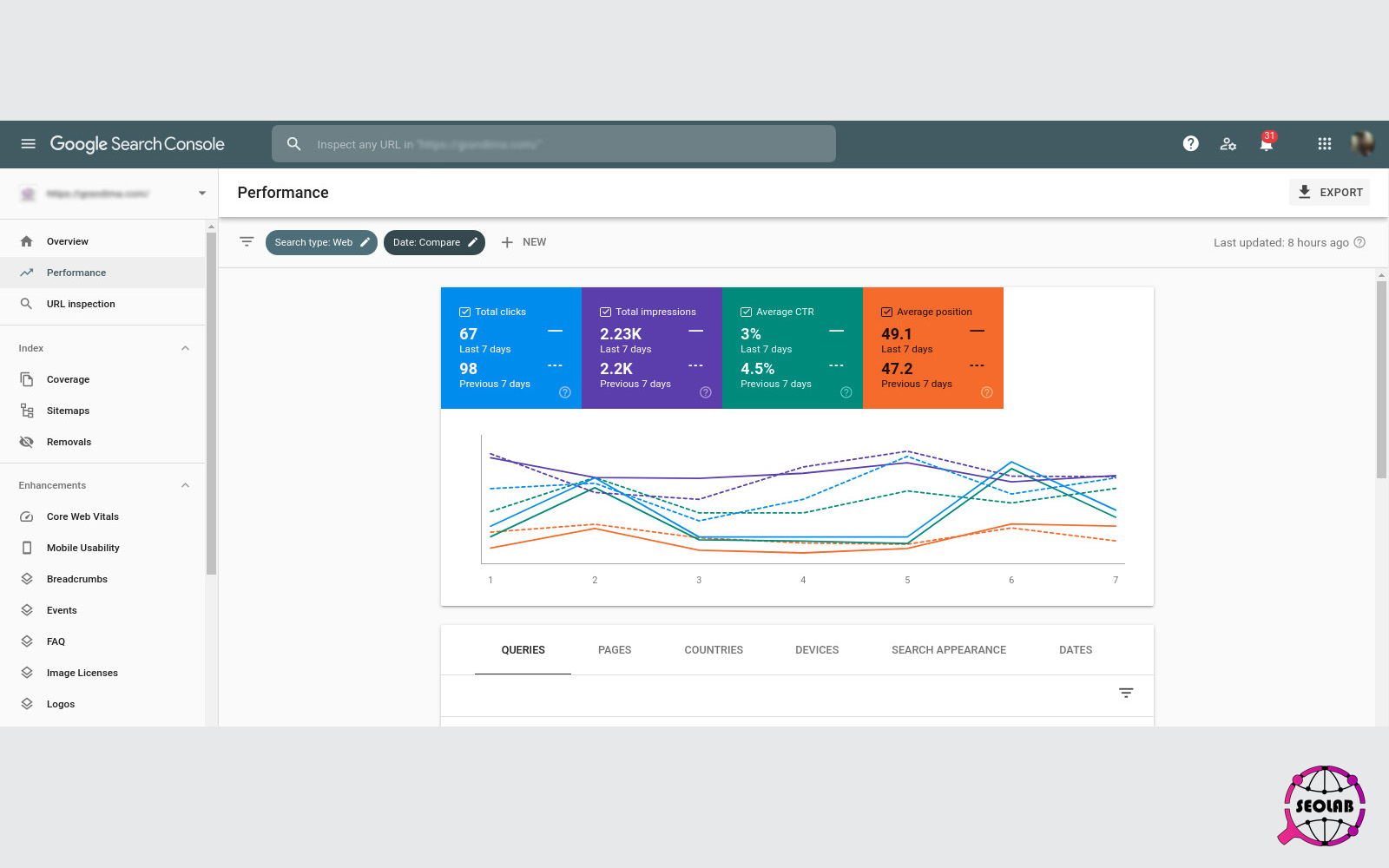Viewport: 1389px width, 868px height.
Task: Edit the Search type: Web filter chip
Action: (x=321, y=242)
